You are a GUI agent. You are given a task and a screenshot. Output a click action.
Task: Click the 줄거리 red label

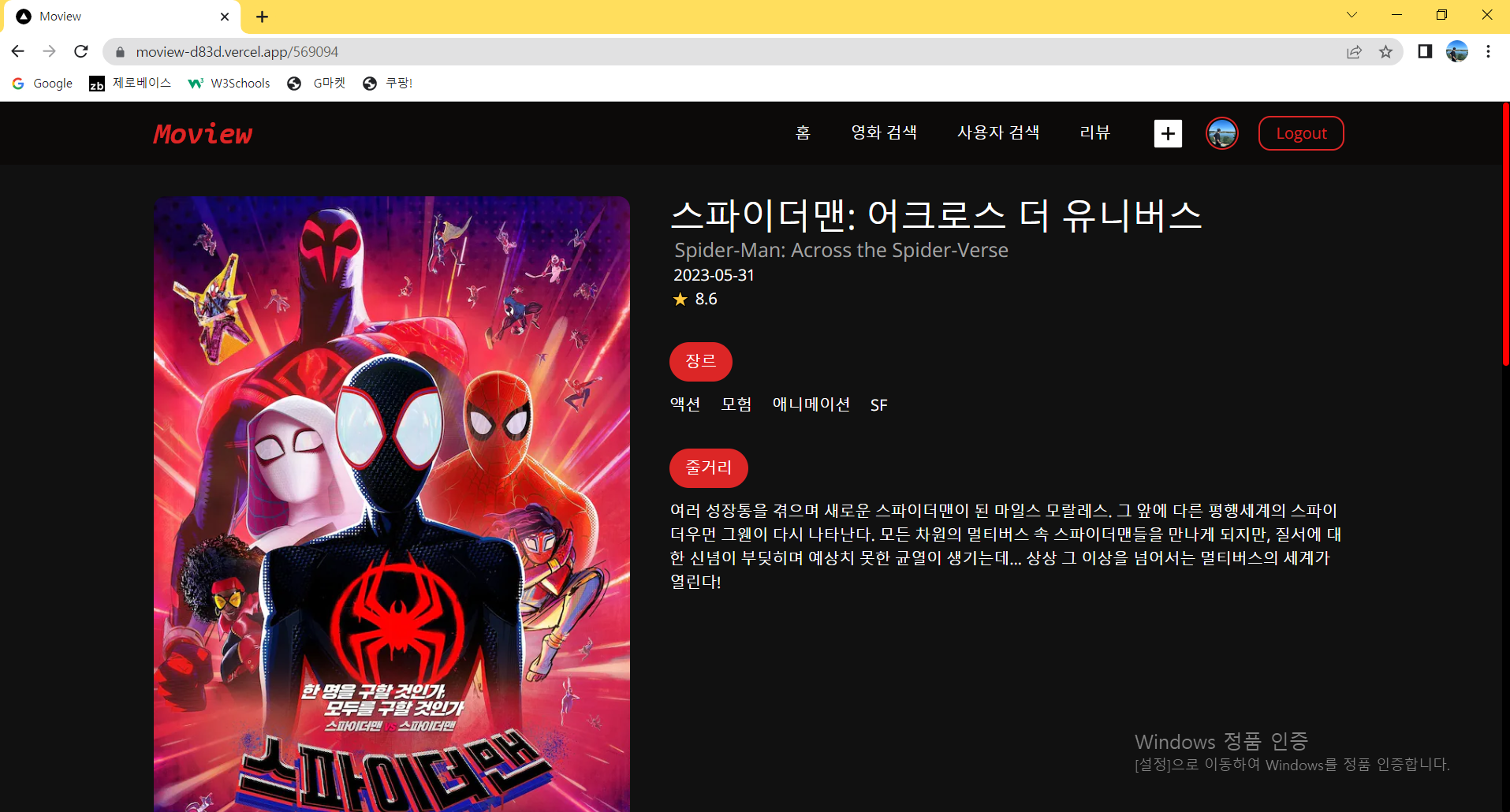[x=709, y=467]
